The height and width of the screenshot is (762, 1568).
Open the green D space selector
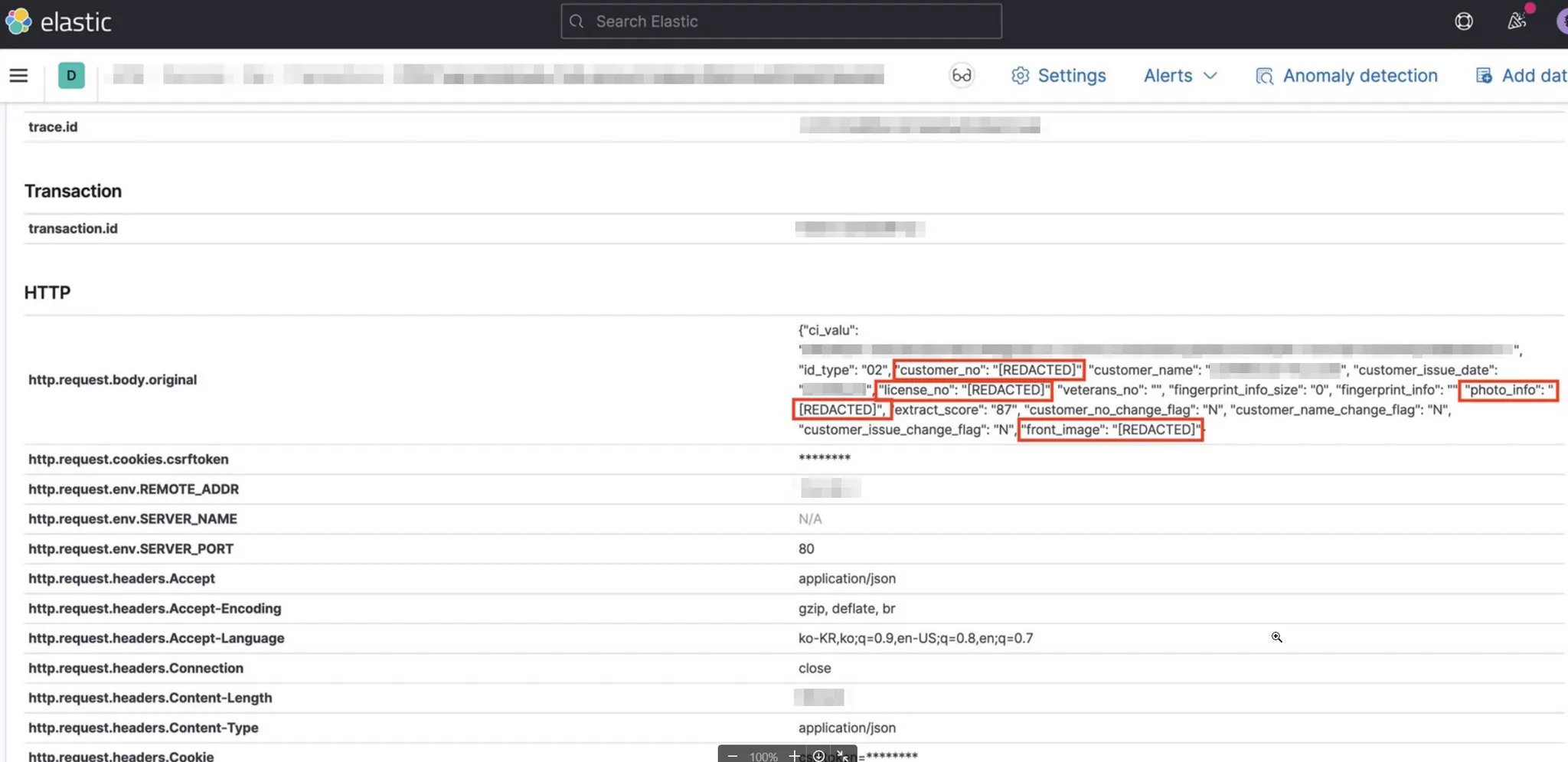coord(71,75)
